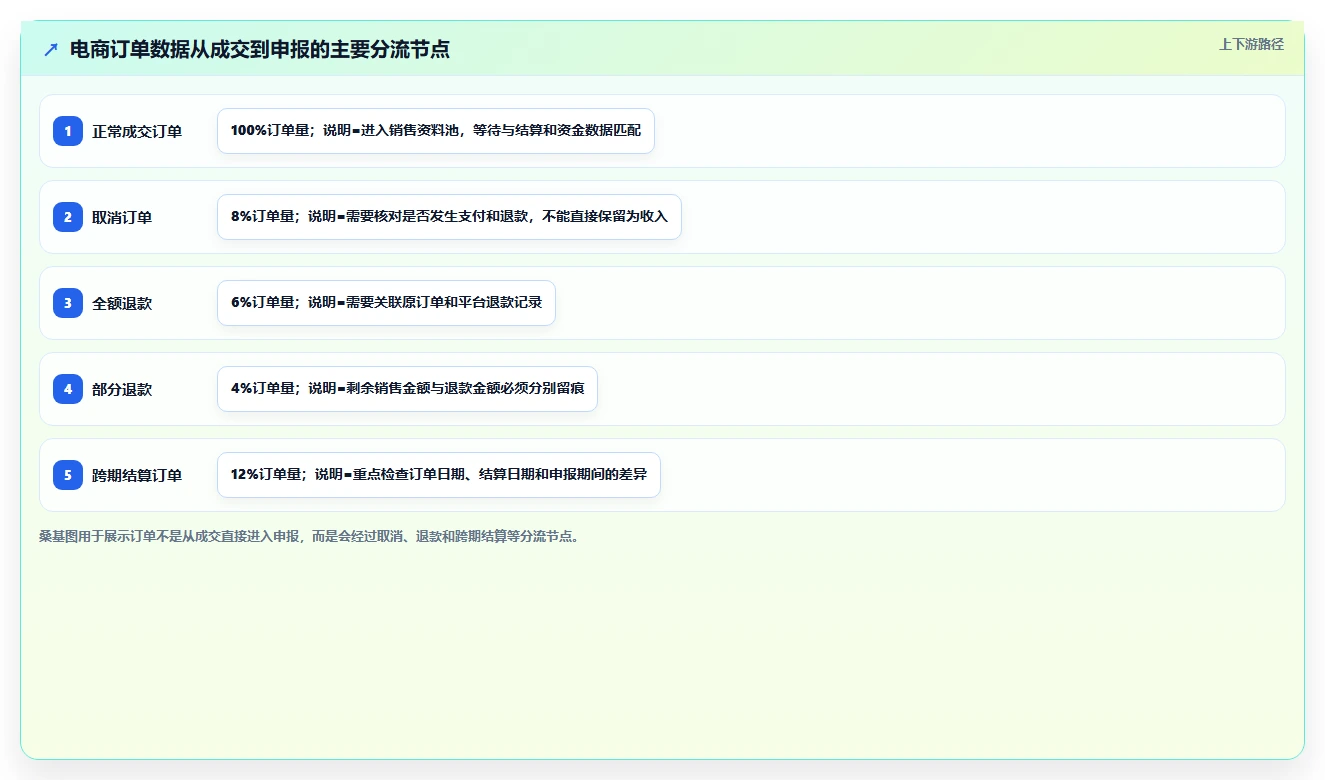Screen dimensions: 1325x780
Task: Click the footnote starting with 桑基图用于展示订单
Action: [x=310, y=536]
